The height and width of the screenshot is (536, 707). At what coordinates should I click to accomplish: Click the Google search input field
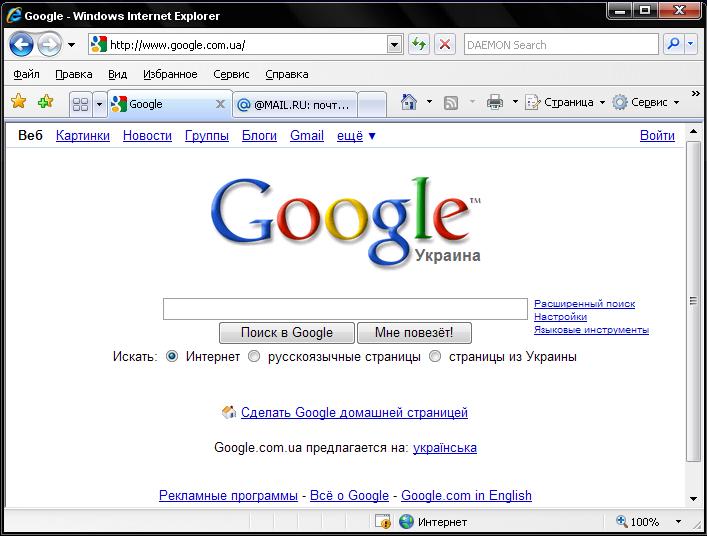(345, 309)
